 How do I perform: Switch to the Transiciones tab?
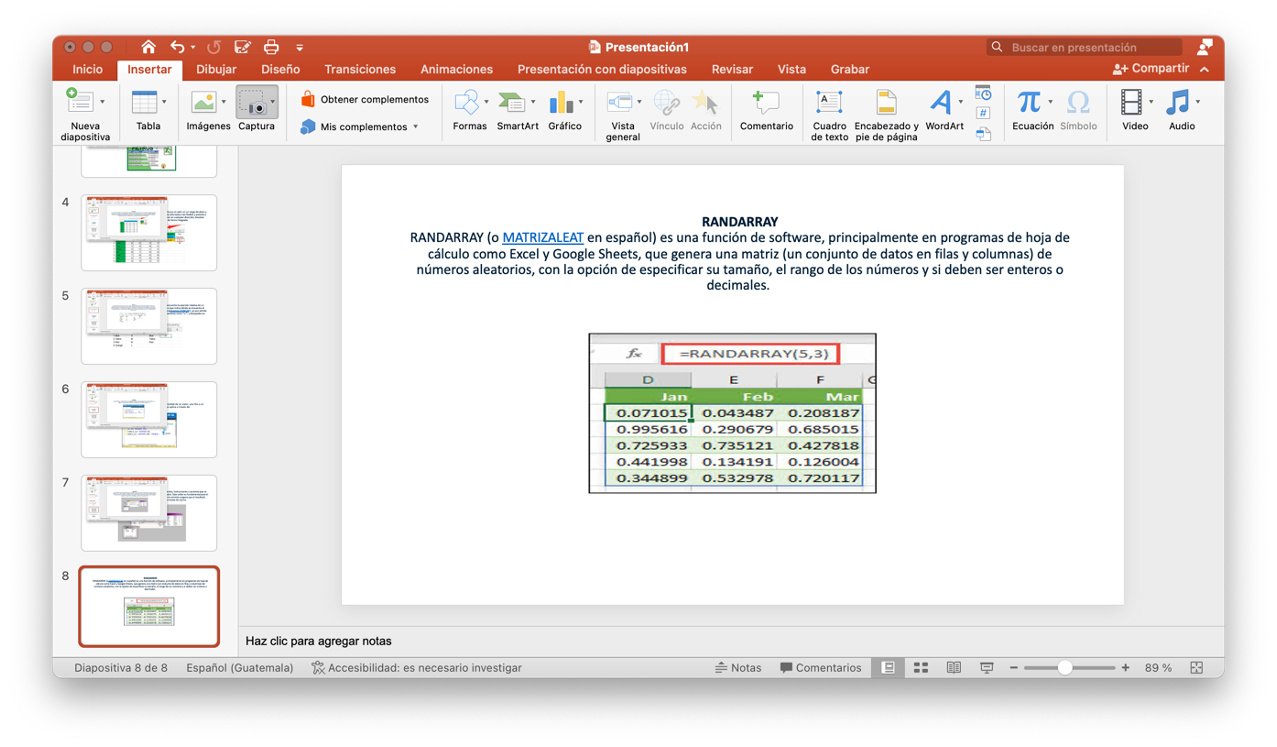pyautogui.click(x=360, y=69)
